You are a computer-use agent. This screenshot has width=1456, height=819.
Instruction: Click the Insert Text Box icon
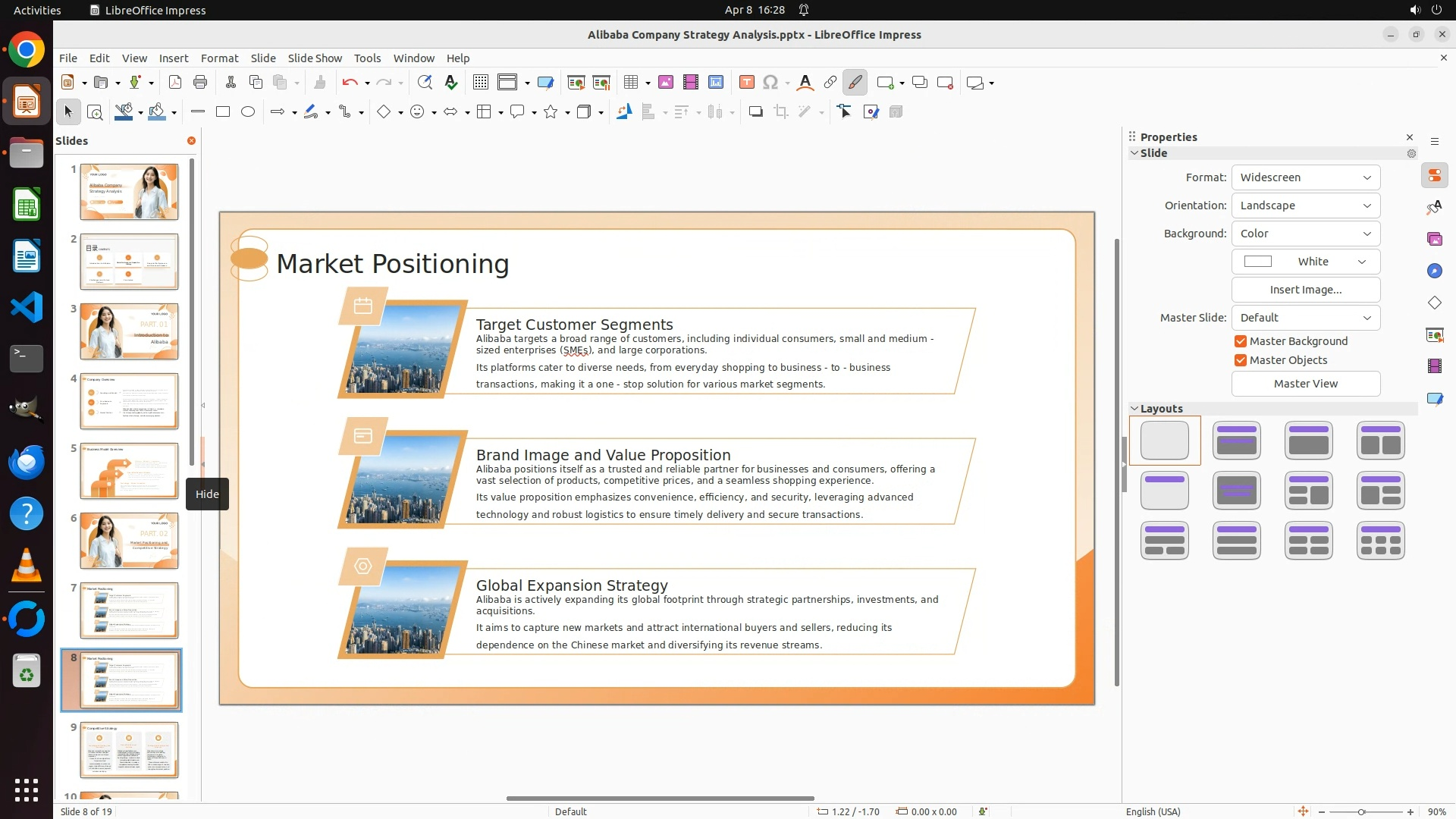point(746,83)
